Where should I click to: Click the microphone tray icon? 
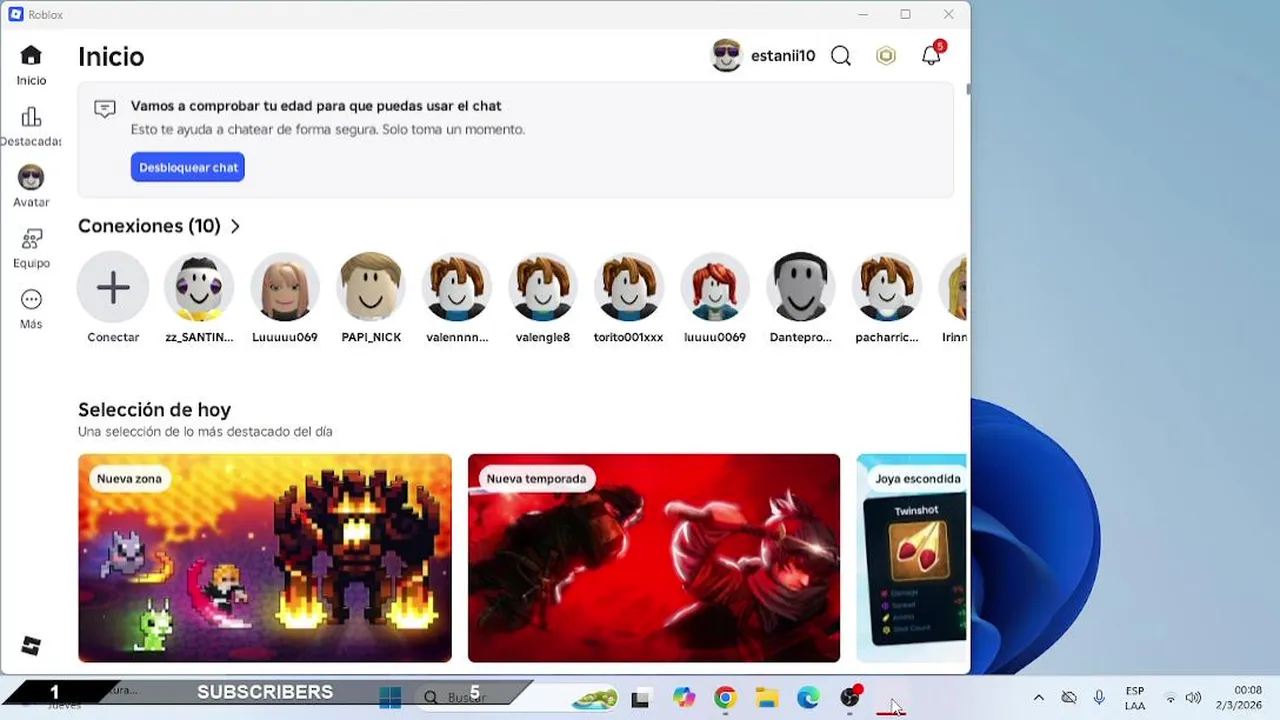coord(1099,698)
